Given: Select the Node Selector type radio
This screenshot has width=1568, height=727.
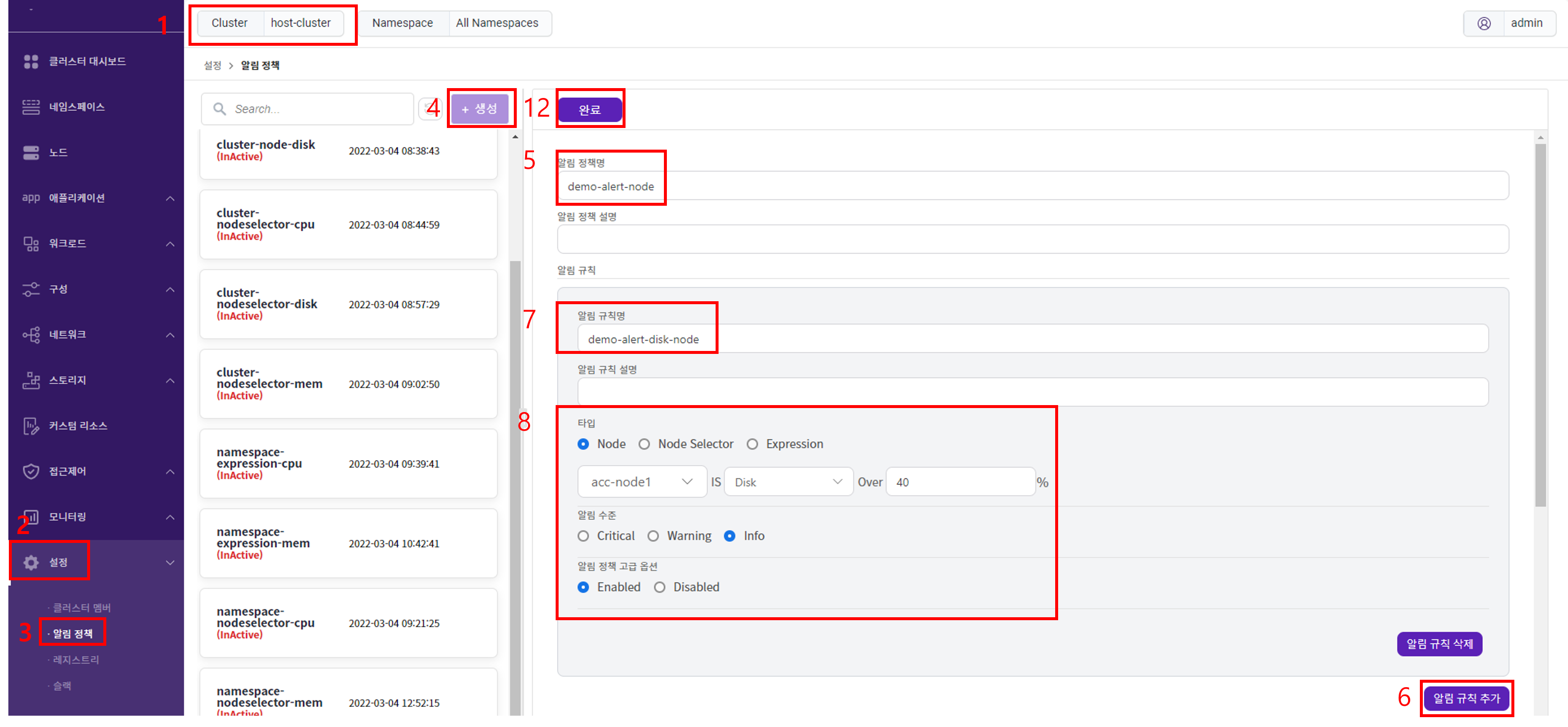Looking at the screenshot, I should pos(644,444).
